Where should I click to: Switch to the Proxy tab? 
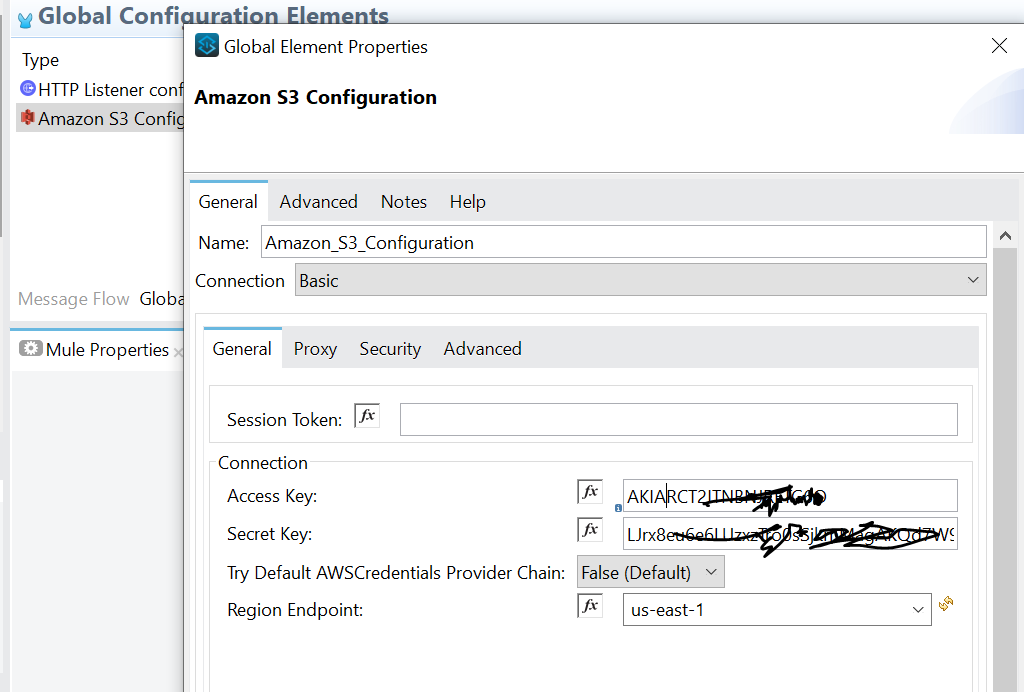tap(314, 348)
